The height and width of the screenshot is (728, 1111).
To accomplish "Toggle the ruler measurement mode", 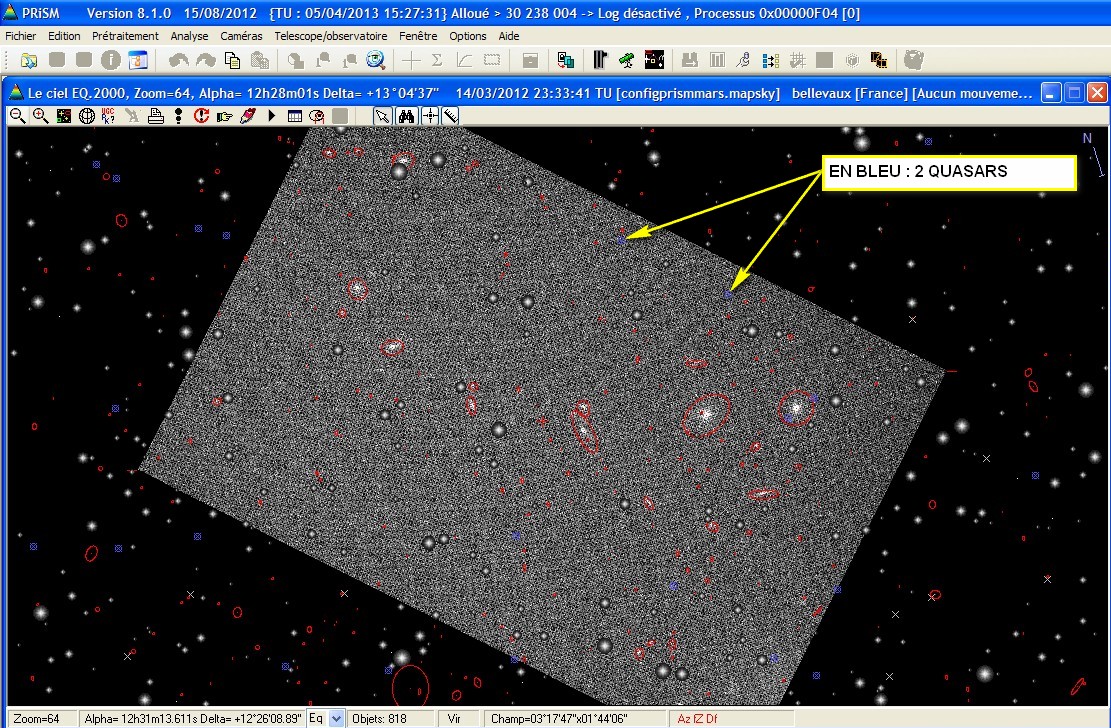I will (x=451, y=116).
